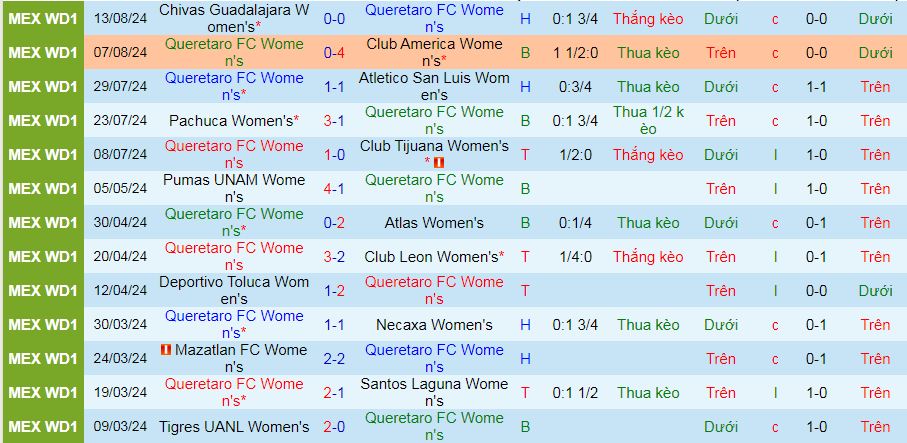
Task: Click Atlas Women's team name
Action: [x=434, y=223]
